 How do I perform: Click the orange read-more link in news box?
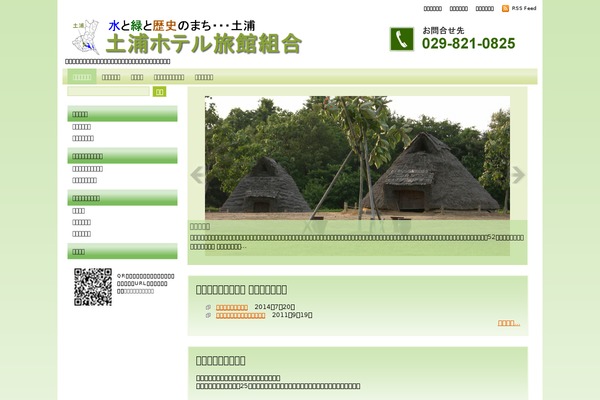pyautogui.click(x=509, y=323)
